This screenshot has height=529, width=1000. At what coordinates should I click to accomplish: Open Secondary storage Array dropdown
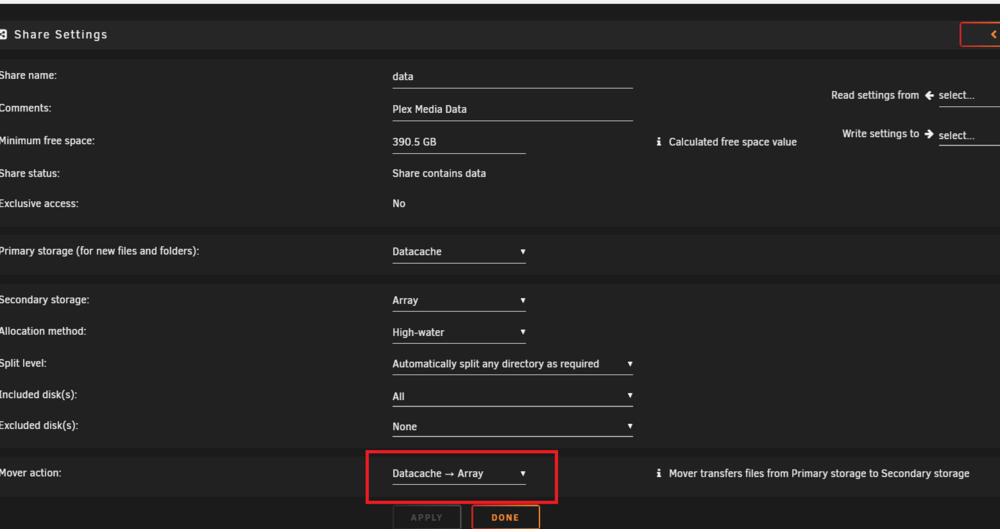click(459, 301)
